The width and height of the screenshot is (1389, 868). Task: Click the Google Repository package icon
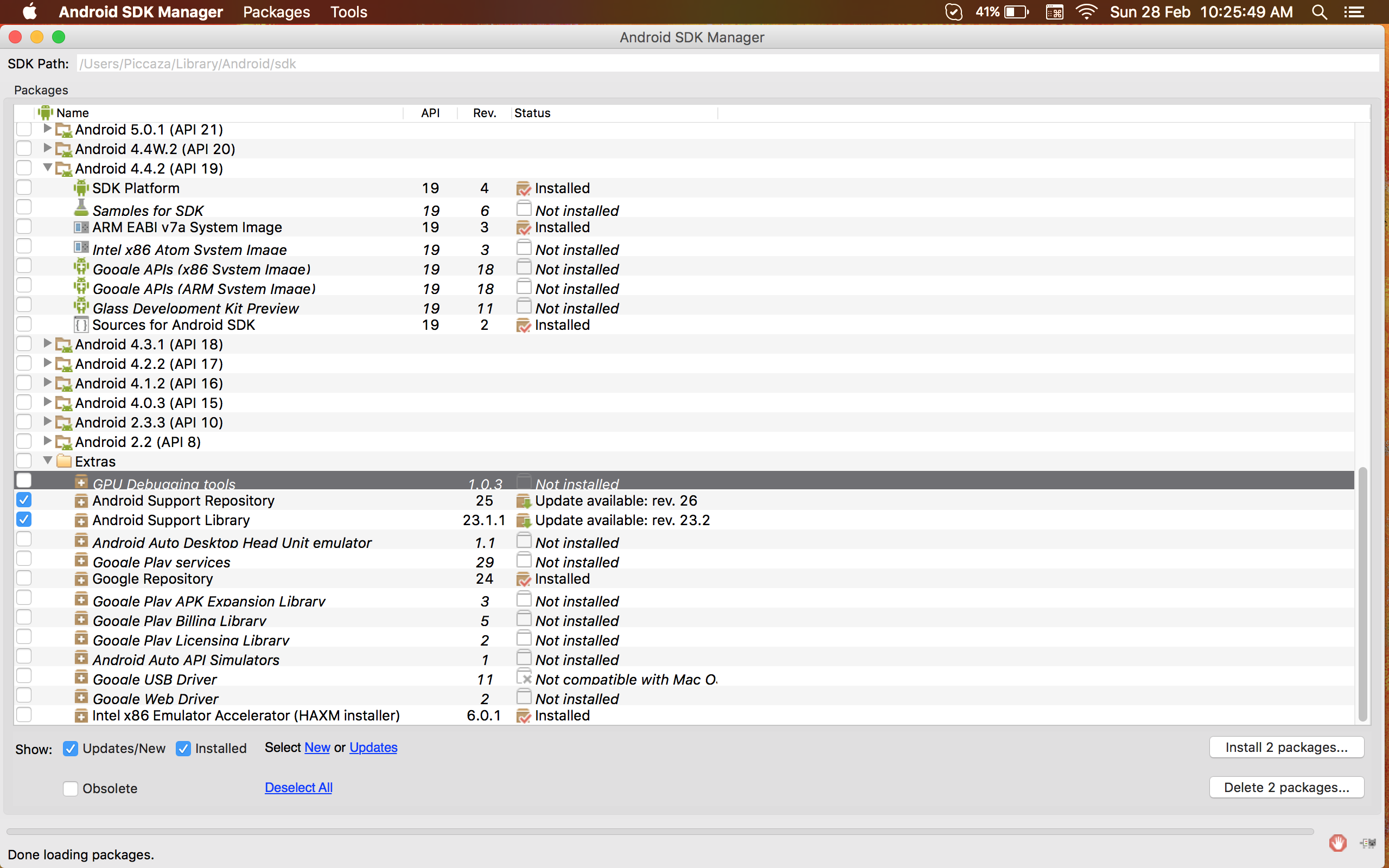pyautogui.click(x=81, y=579)
